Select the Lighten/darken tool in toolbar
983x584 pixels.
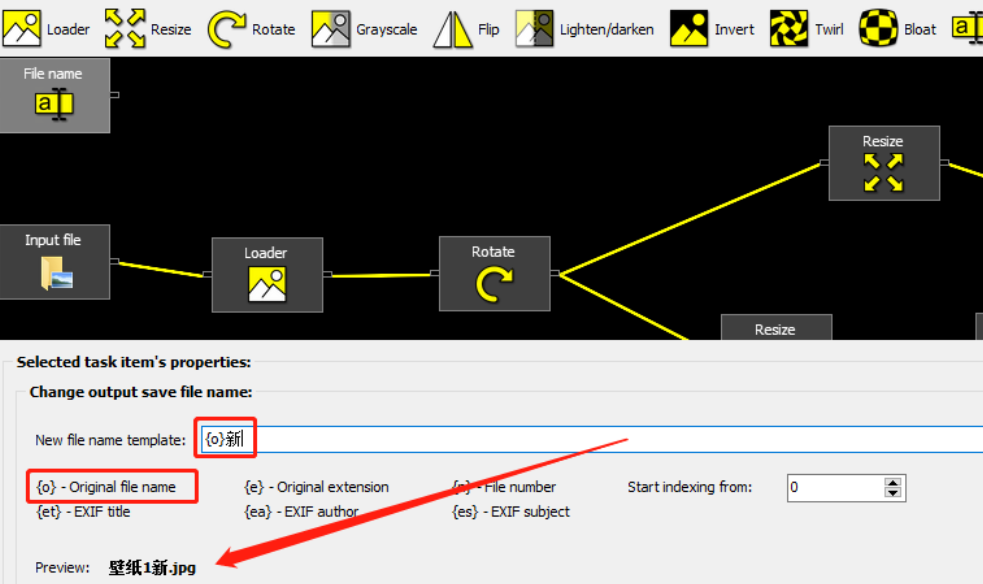coord(585,29)
